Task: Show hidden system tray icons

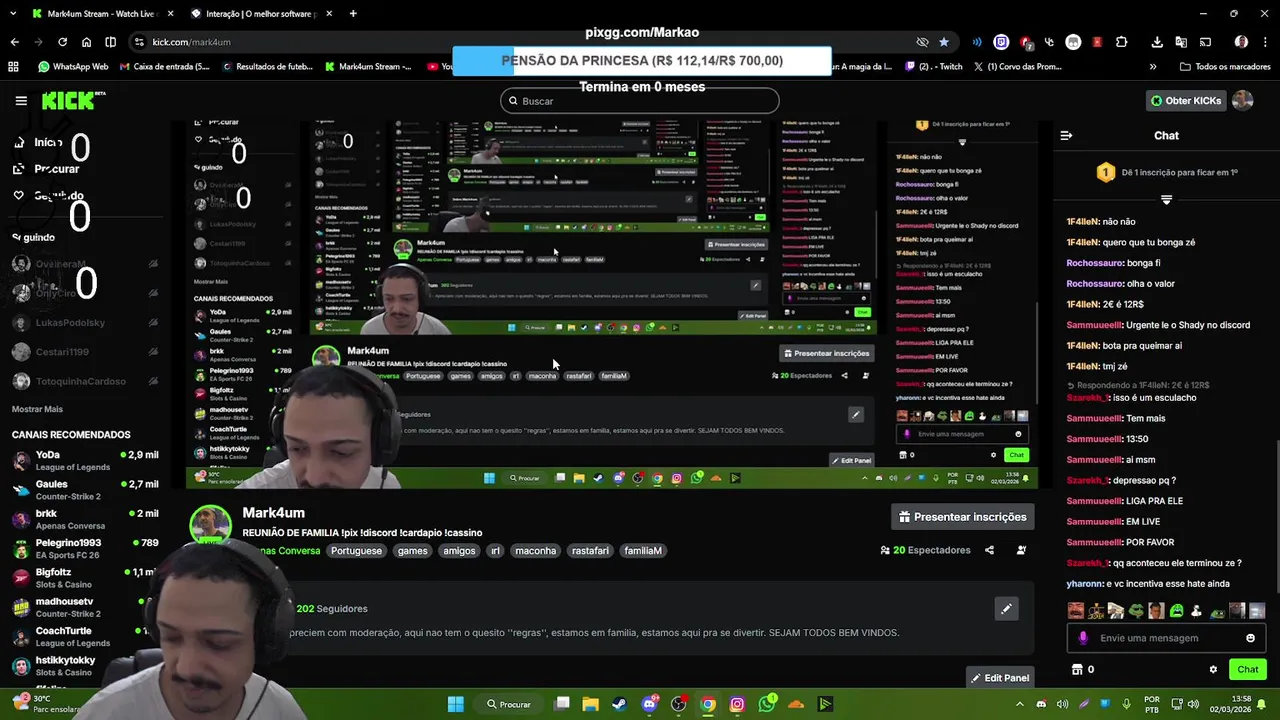Action: [x=1021, y=704]
